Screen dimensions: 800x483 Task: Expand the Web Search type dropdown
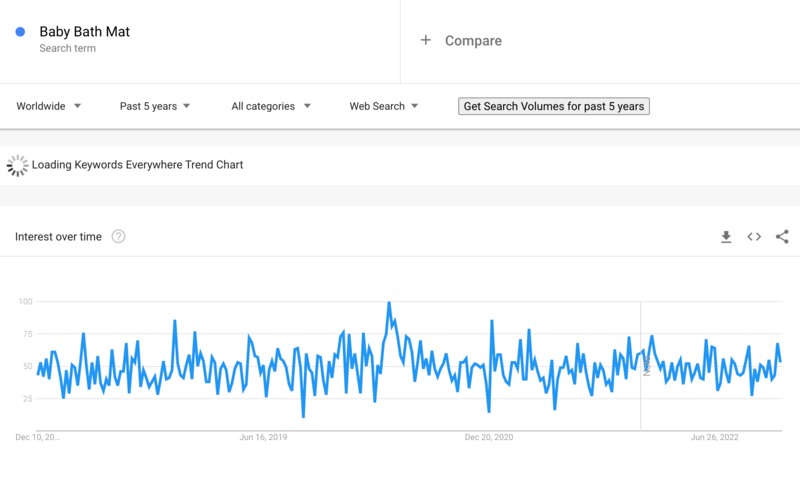tap(384, 106)
